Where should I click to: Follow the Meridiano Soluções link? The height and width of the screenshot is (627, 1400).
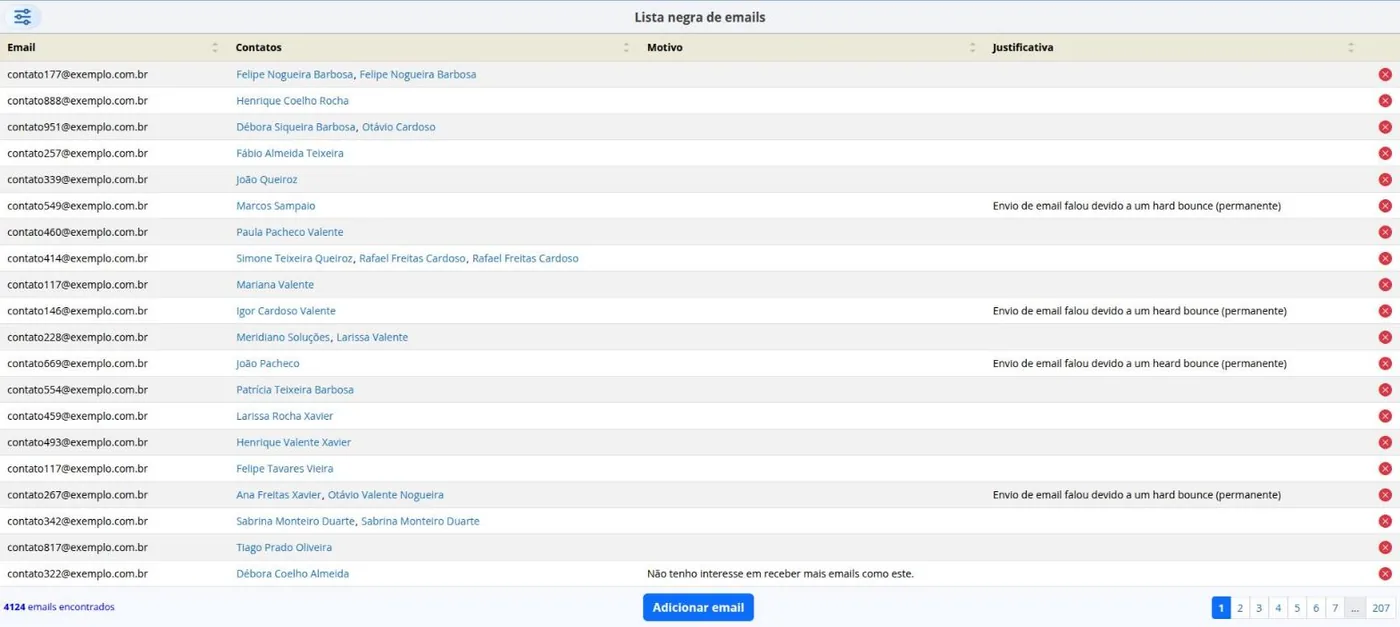click(283, 338)
